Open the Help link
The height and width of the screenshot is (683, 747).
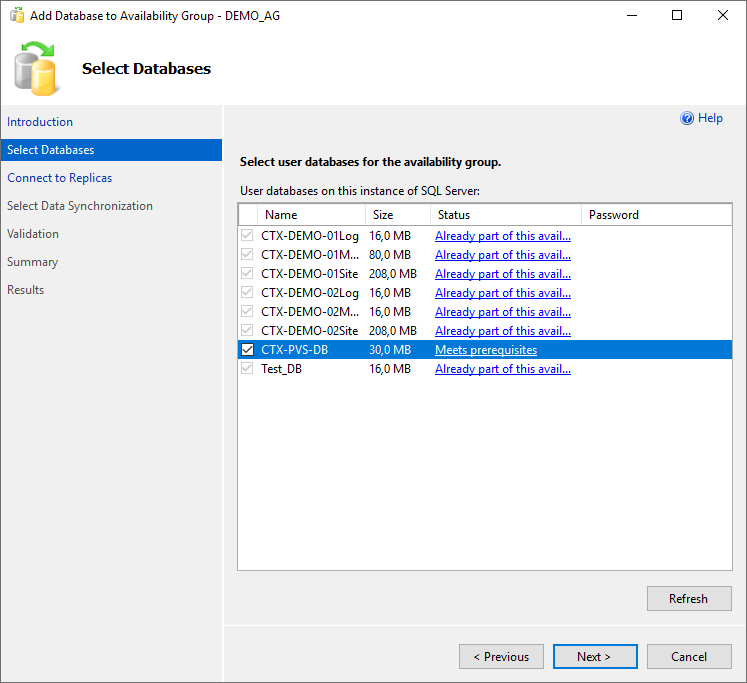point(710,118)
